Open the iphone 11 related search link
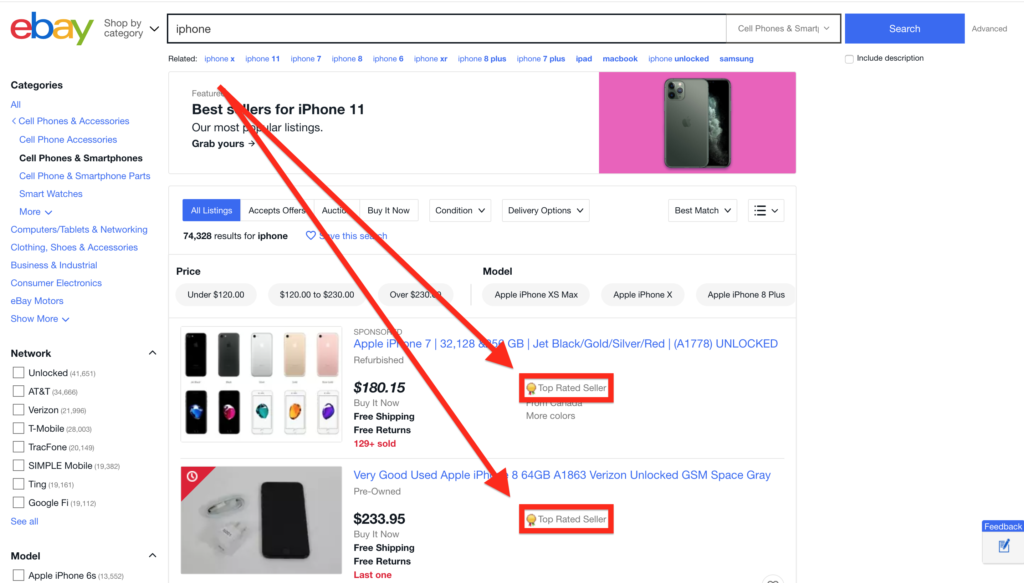Screen dimensions: 1024x583 point(262,58)
